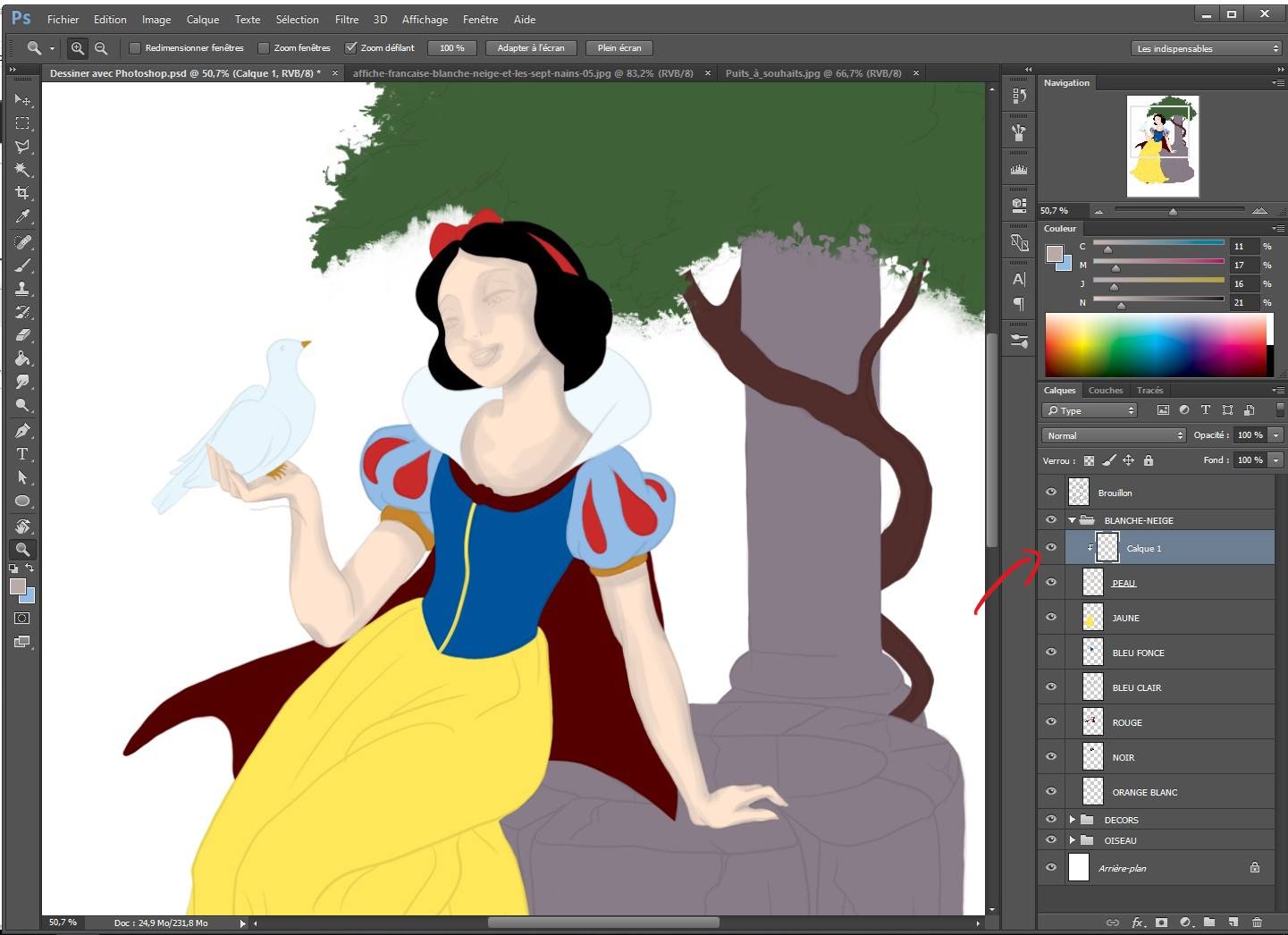This screenshot has width=1288, height=935.
Task: Select the Clone Stamp tool
Action: pos(22,288)
